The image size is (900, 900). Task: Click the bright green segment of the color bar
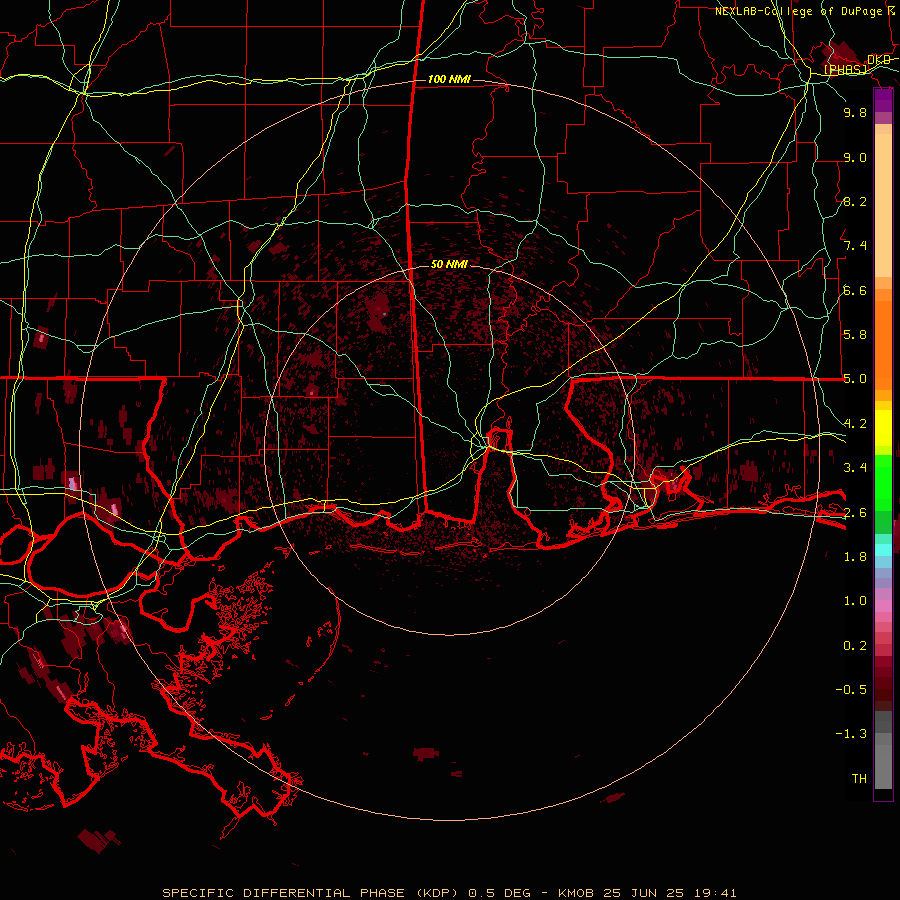(x=883, y=482)
